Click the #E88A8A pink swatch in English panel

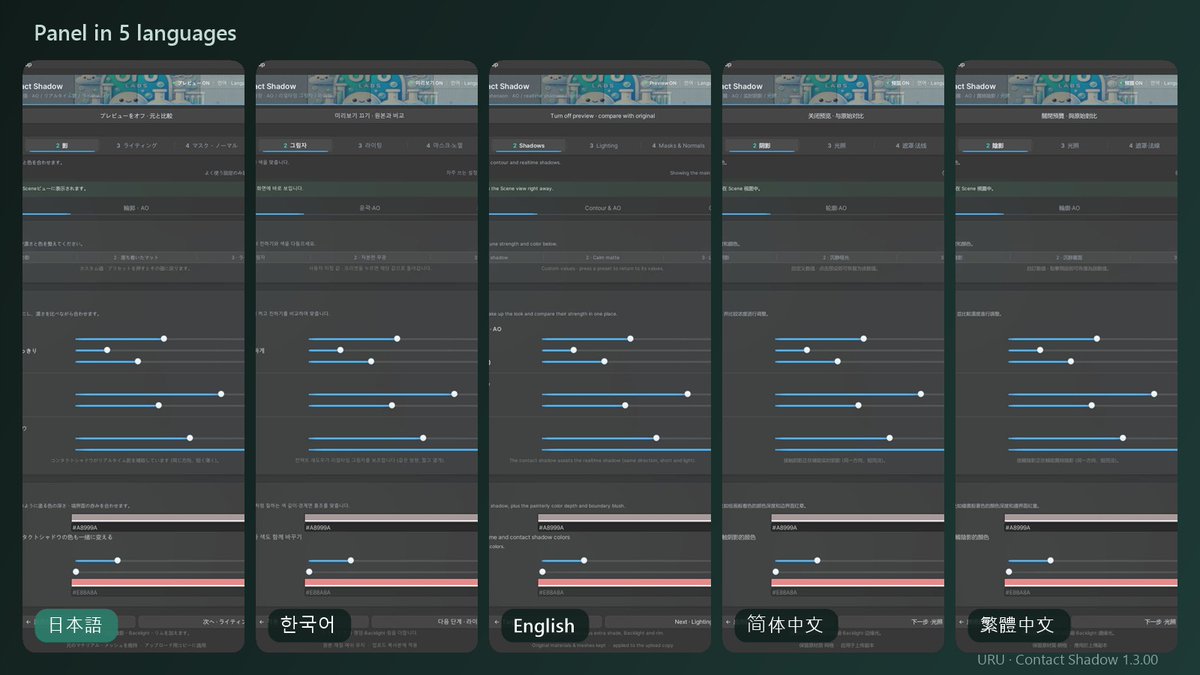(624, 582)
